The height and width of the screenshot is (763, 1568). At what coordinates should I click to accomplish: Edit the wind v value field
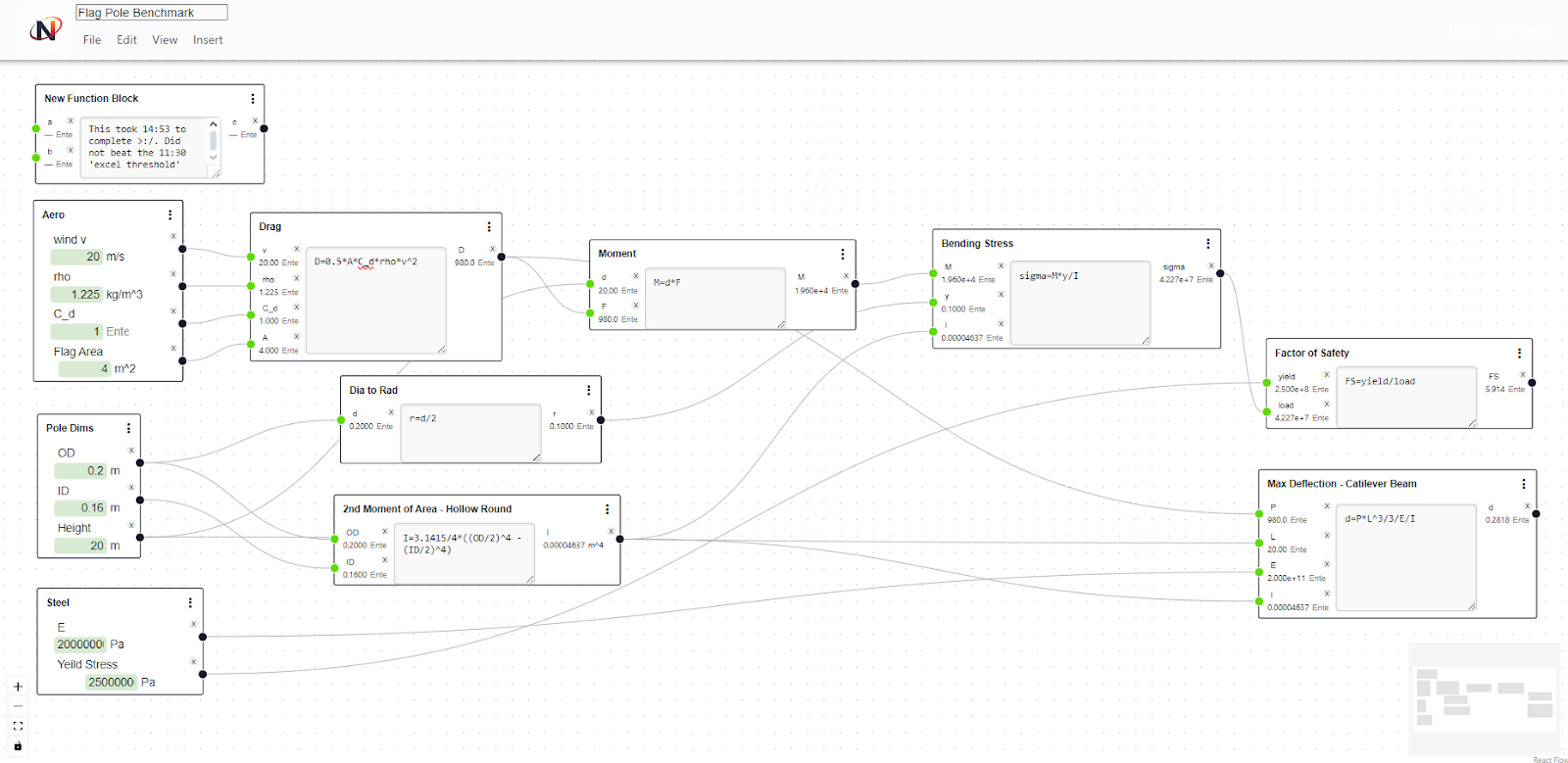(76, 257)
